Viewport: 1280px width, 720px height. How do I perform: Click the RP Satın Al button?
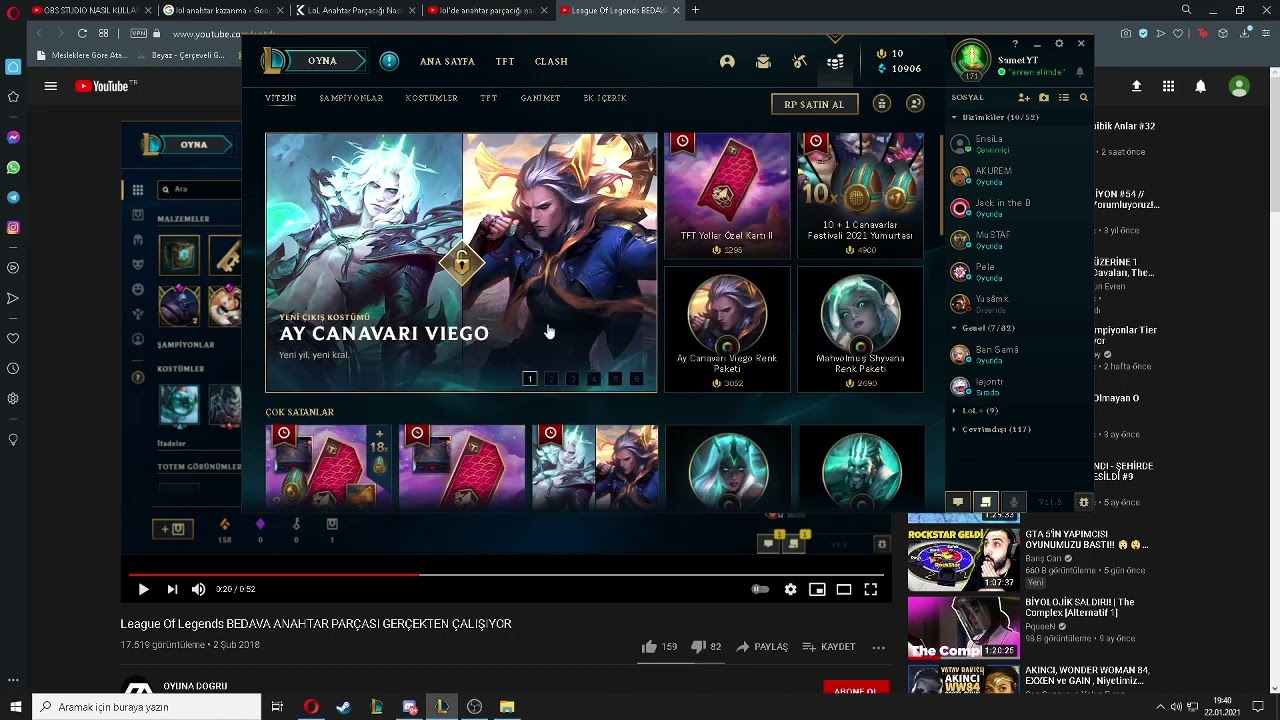coord(814,104)
